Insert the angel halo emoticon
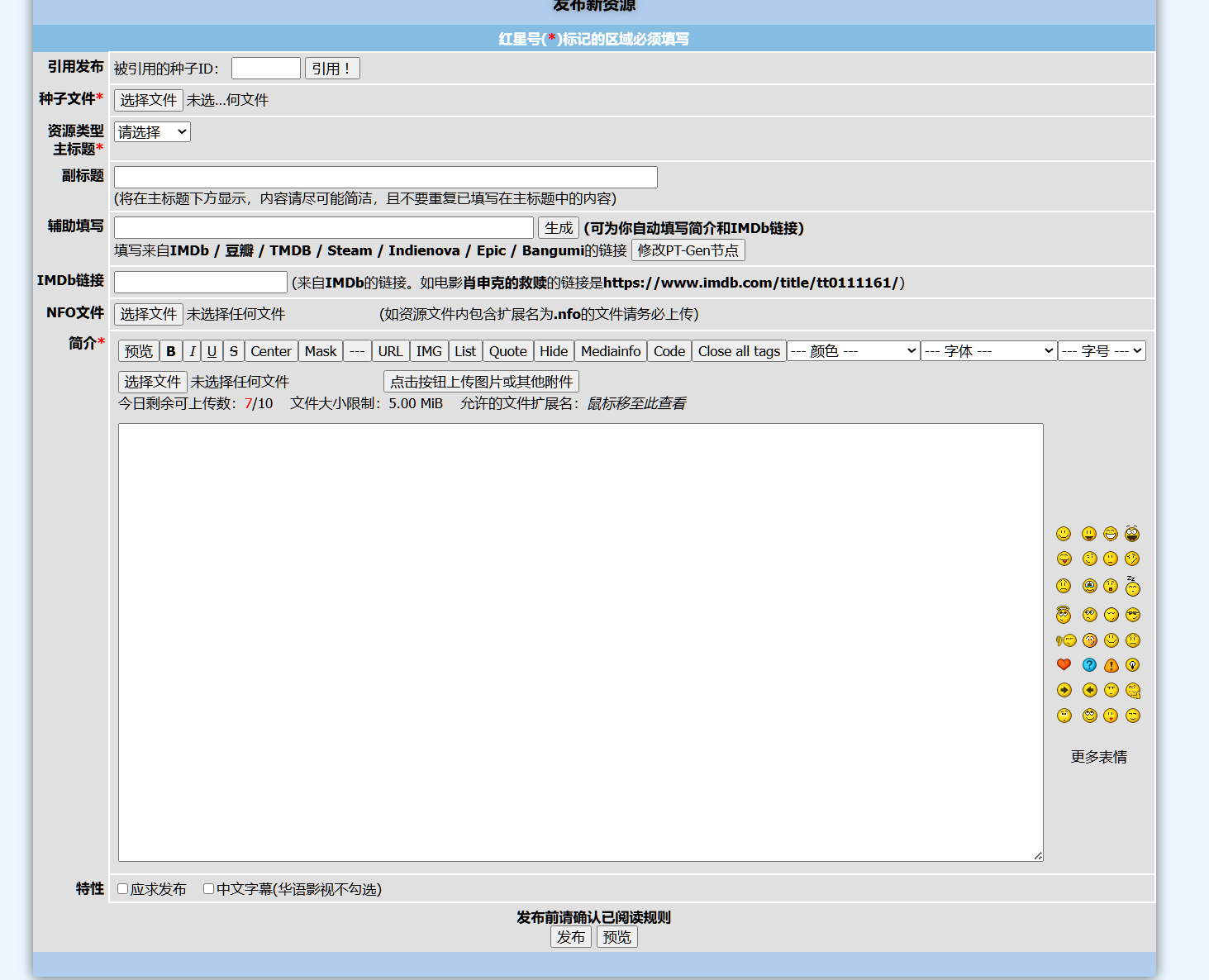The height and width of the screenshot is (980, 1209). [x=1064, y=614]
